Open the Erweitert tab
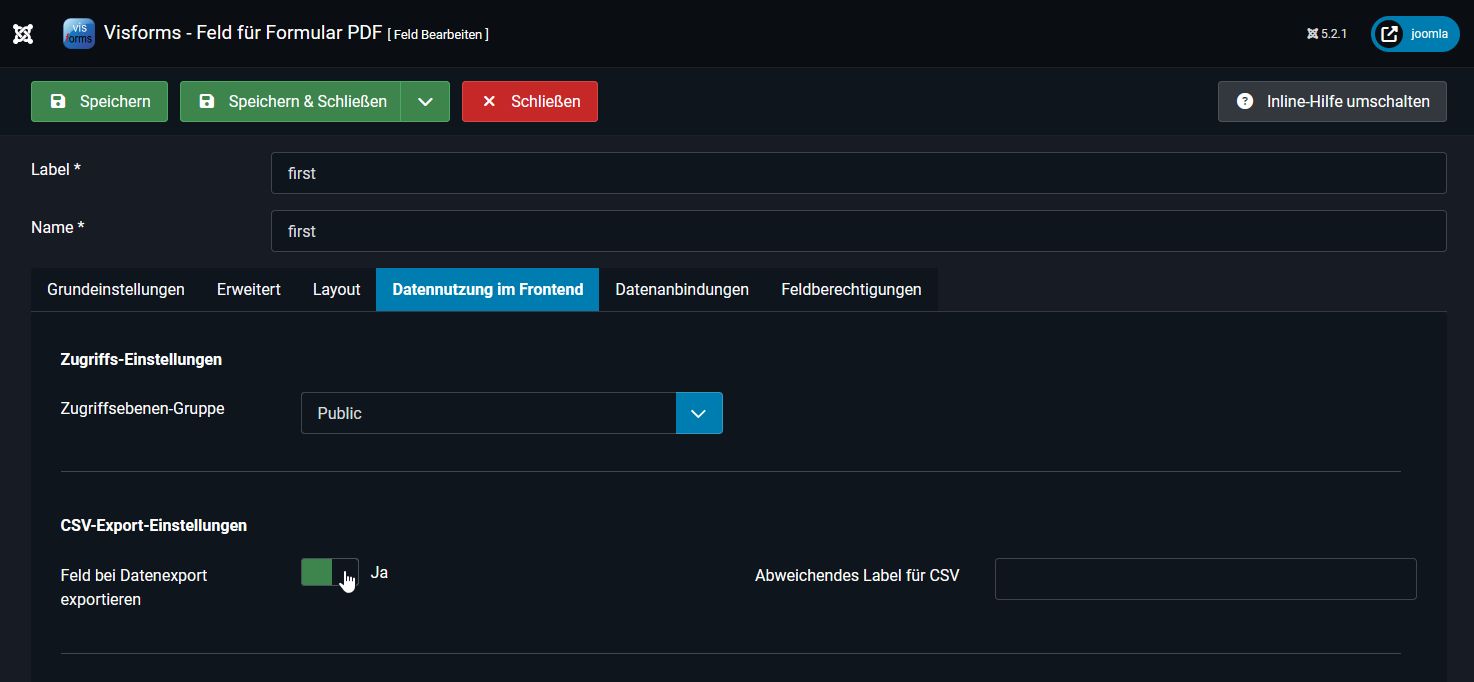 click(x=248, y=290)
